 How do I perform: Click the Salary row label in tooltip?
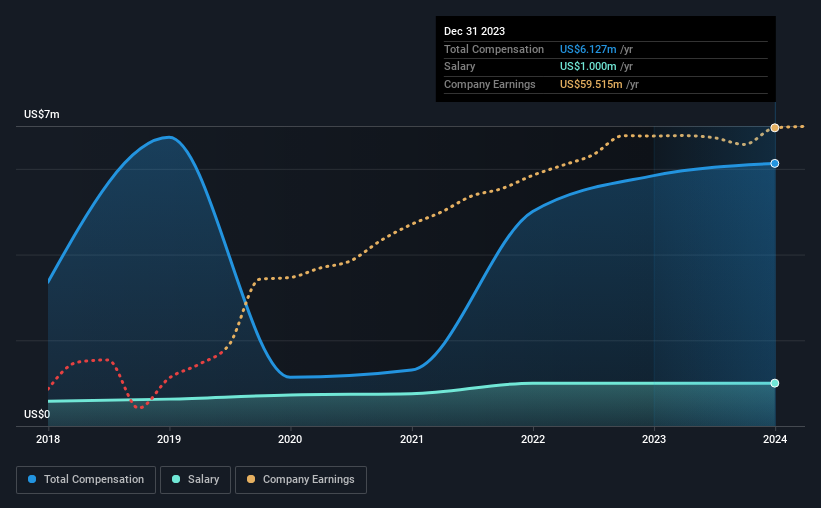coord(460,67)
